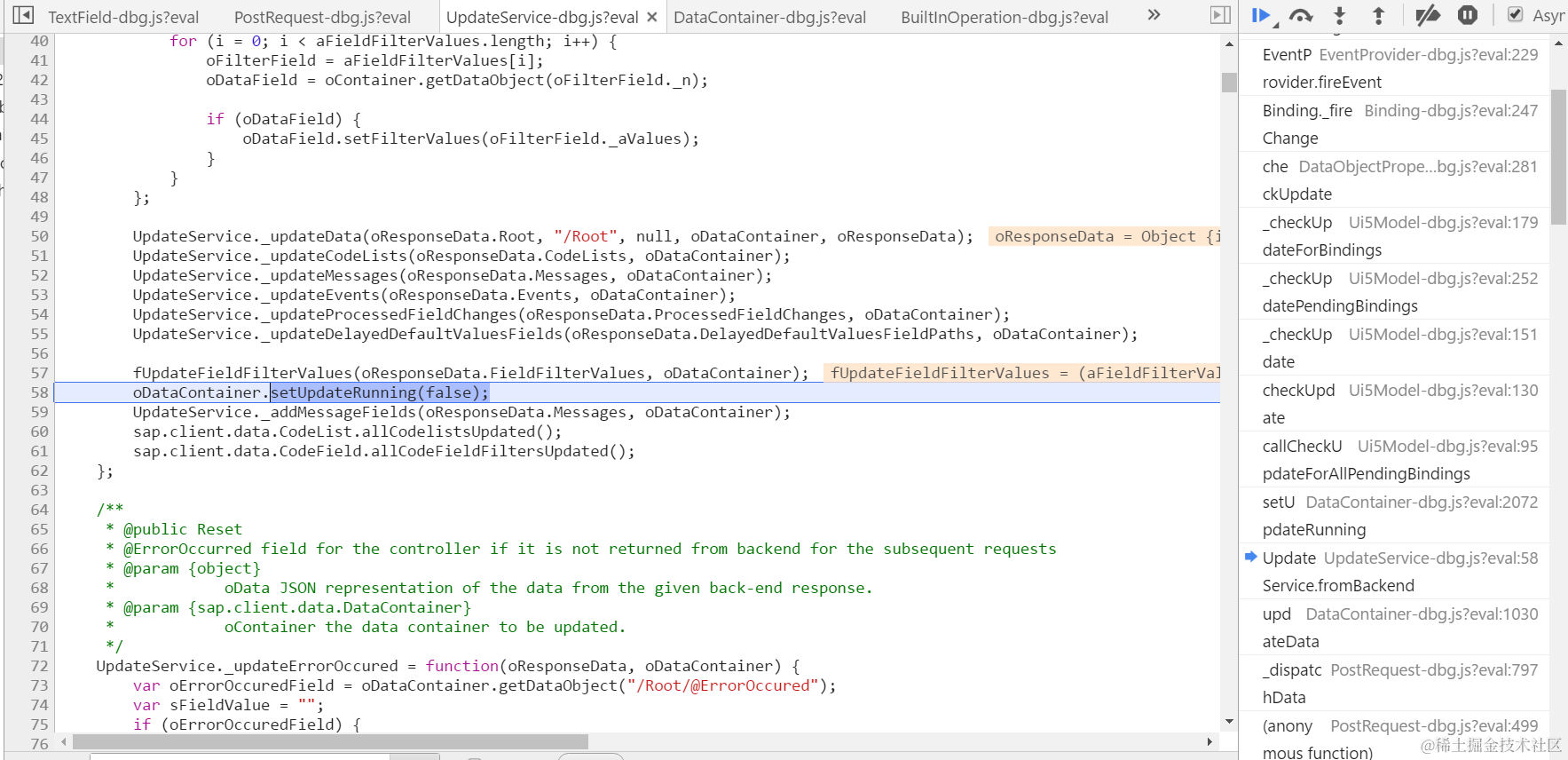Step over next function call
1568x760 pixels.
point(1301,15)
